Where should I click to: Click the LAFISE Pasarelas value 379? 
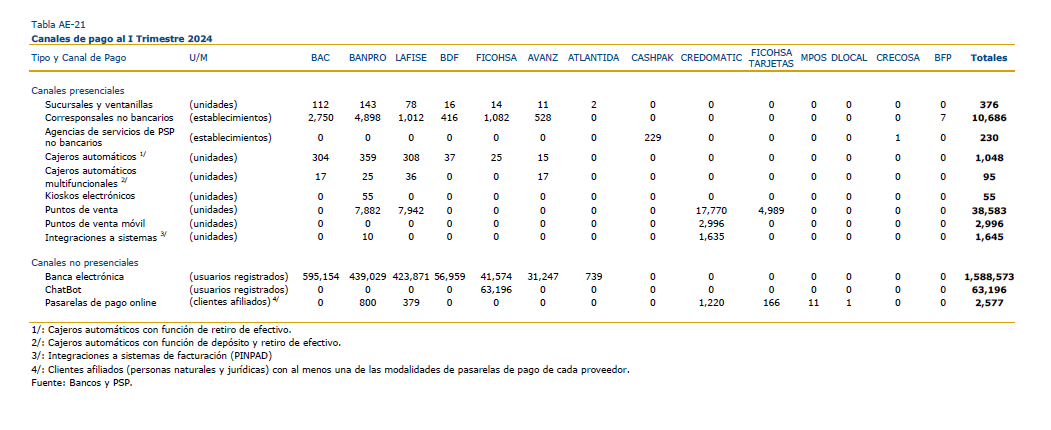pos(411,303)
